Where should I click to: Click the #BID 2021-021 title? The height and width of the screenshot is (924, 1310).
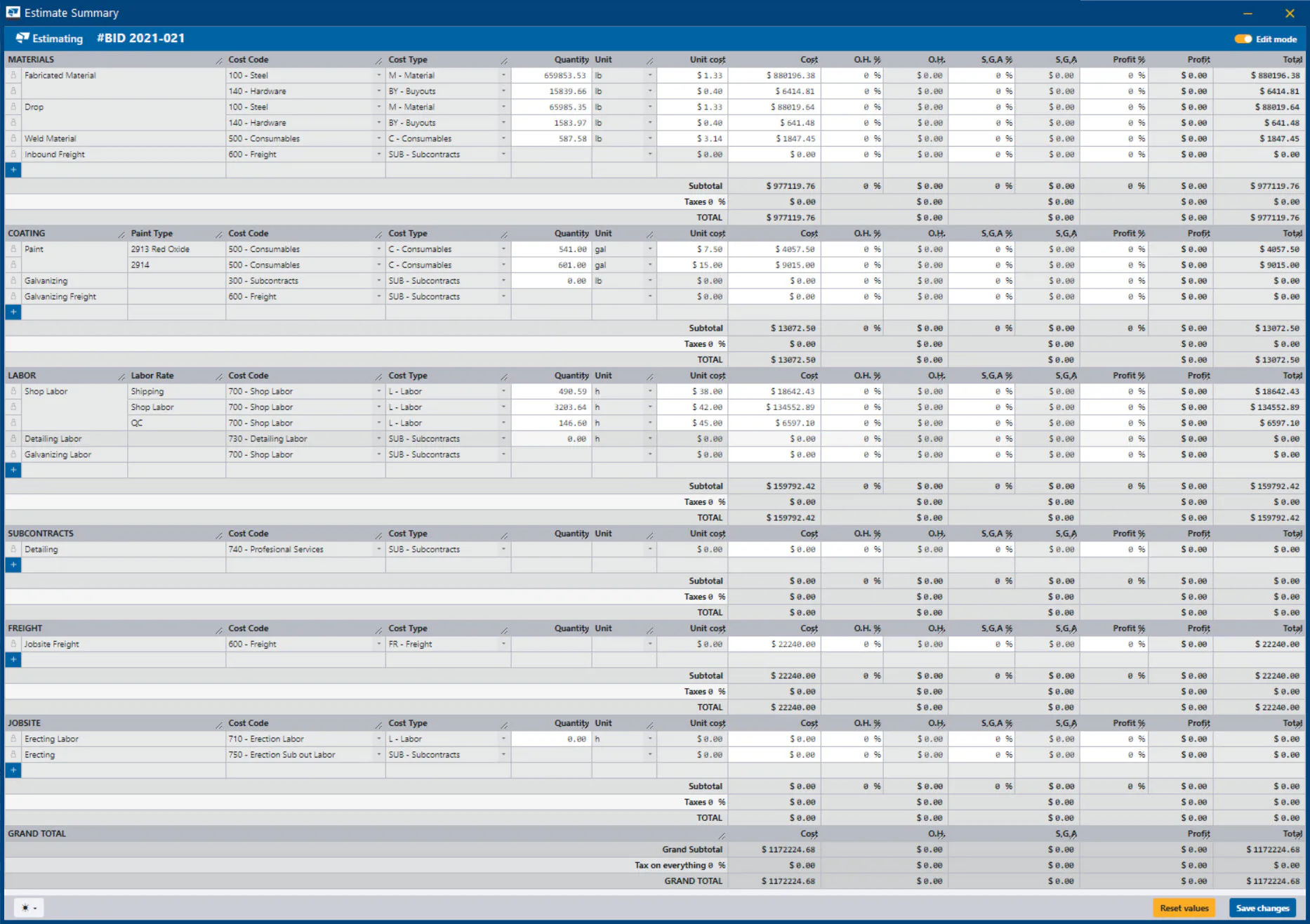[x=140, y=38]
